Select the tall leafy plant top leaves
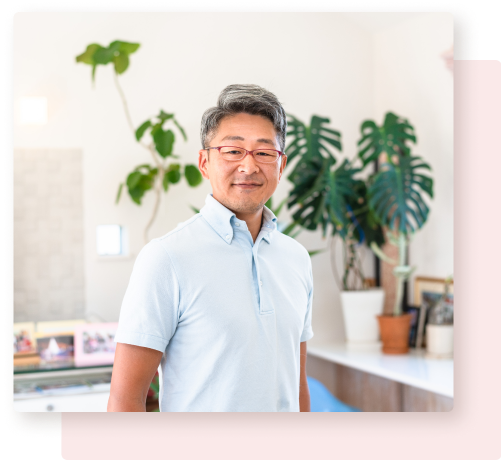 tap(108, 56)
